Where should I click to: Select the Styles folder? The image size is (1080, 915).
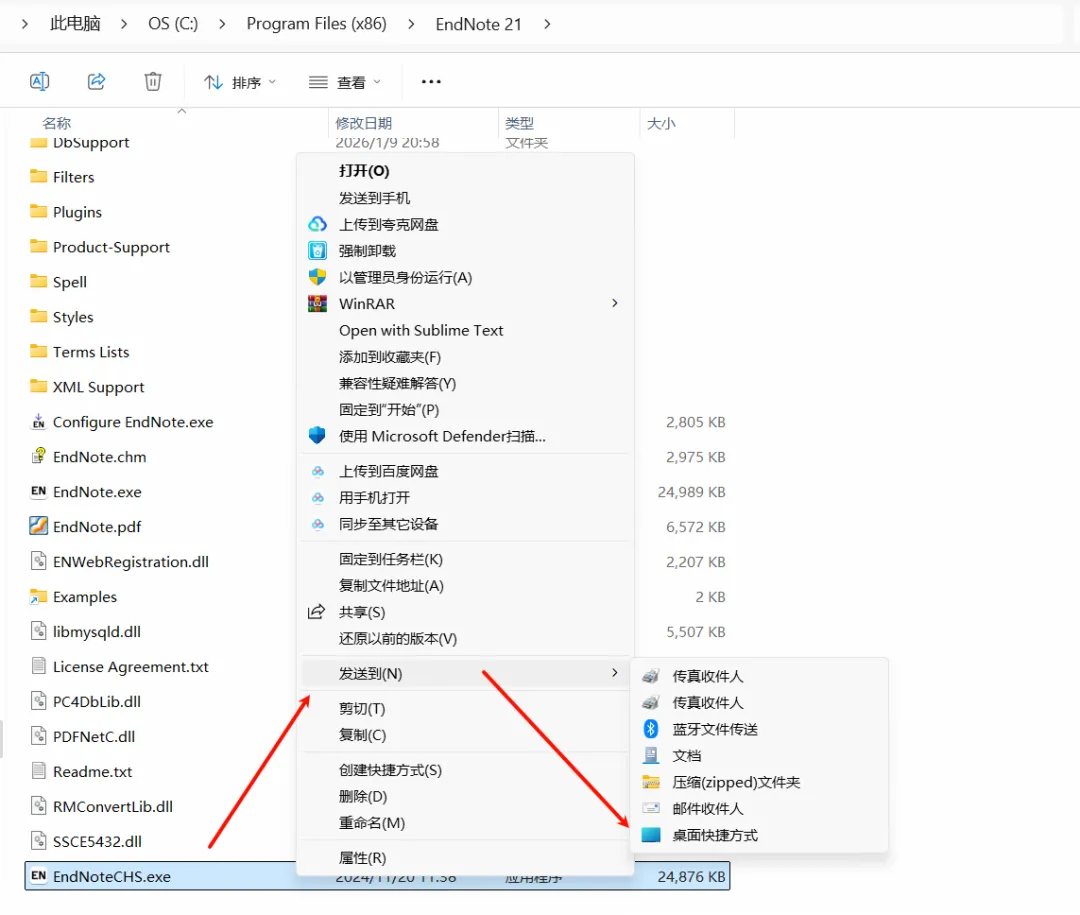coord(62,316)
